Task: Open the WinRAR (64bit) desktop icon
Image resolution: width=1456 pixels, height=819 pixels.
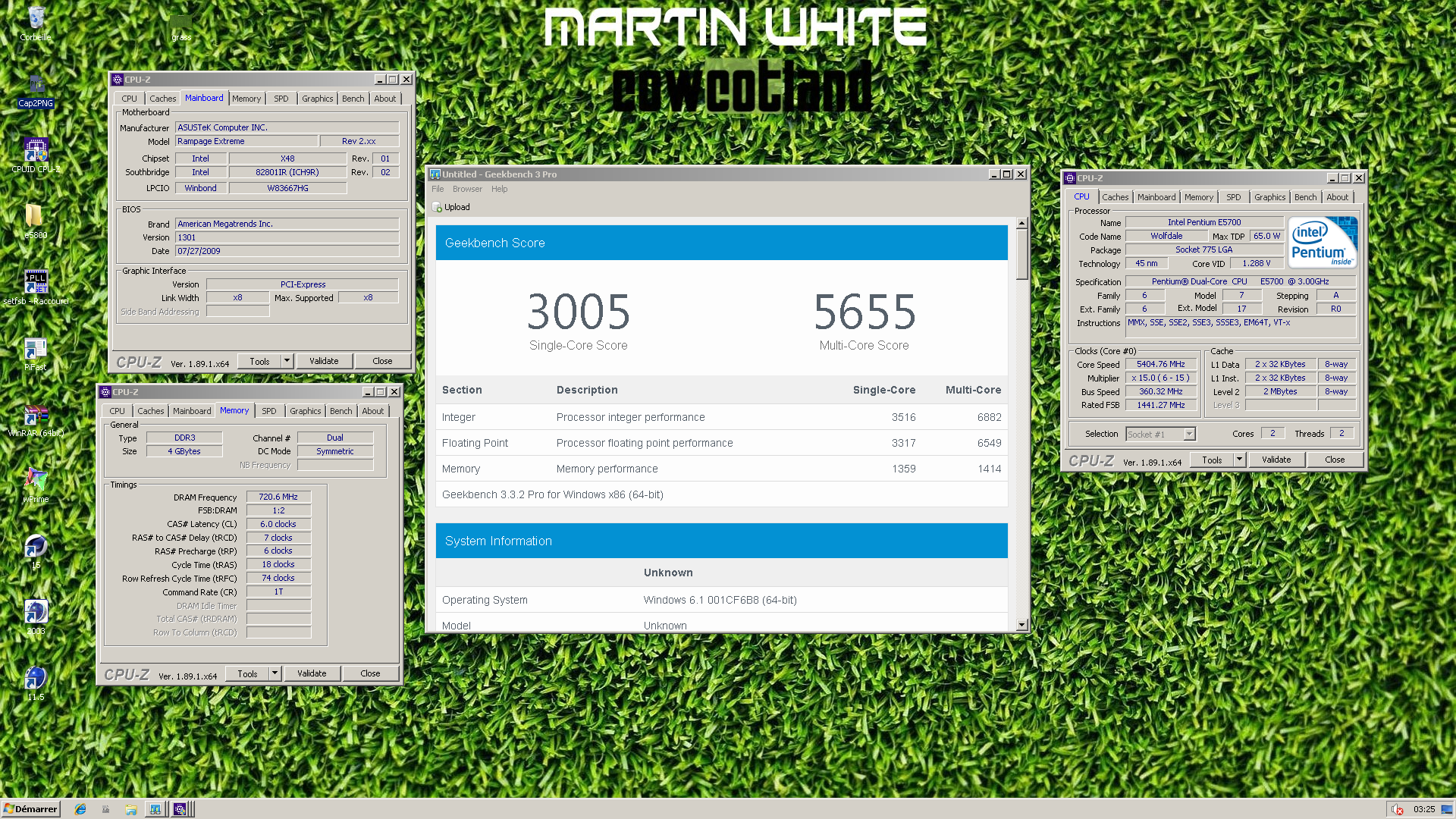Action: point(36,420)
